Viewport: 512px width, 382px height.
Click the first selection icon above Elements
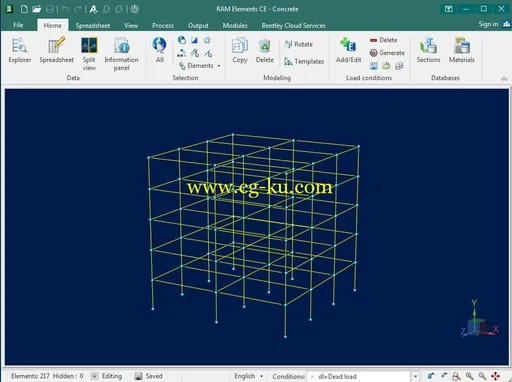point(182,40)
